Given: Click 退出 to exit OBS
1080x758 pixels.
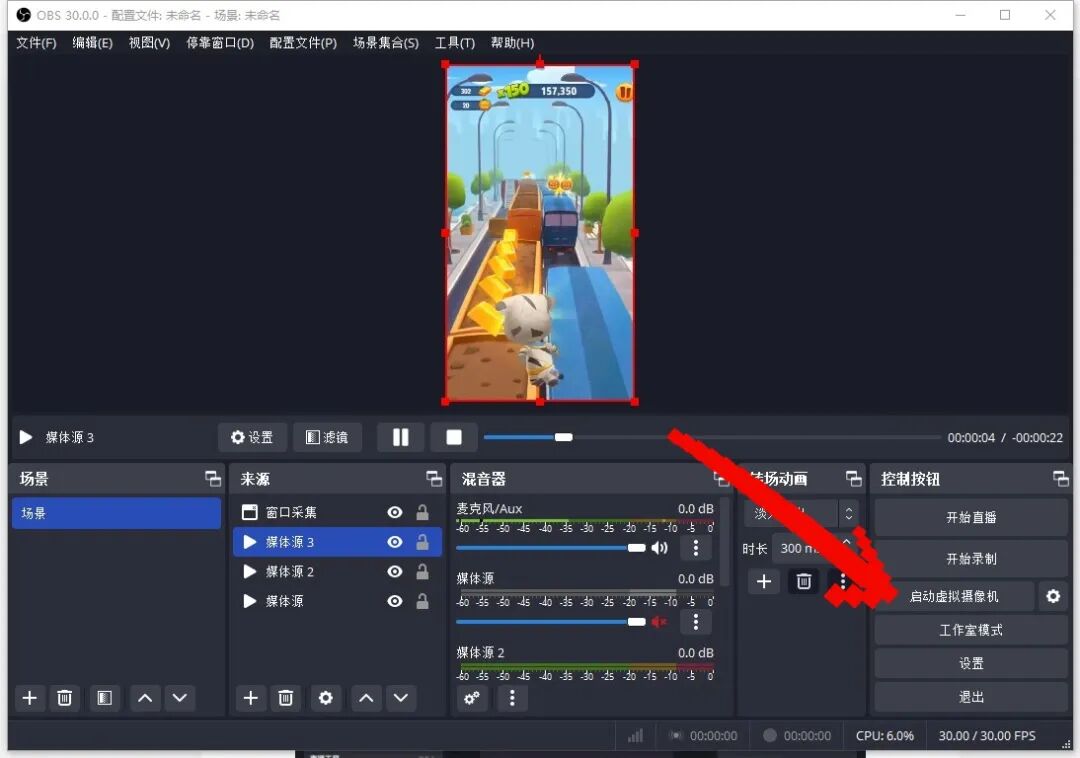Looking at the screenshot, I should coord(970,697).
